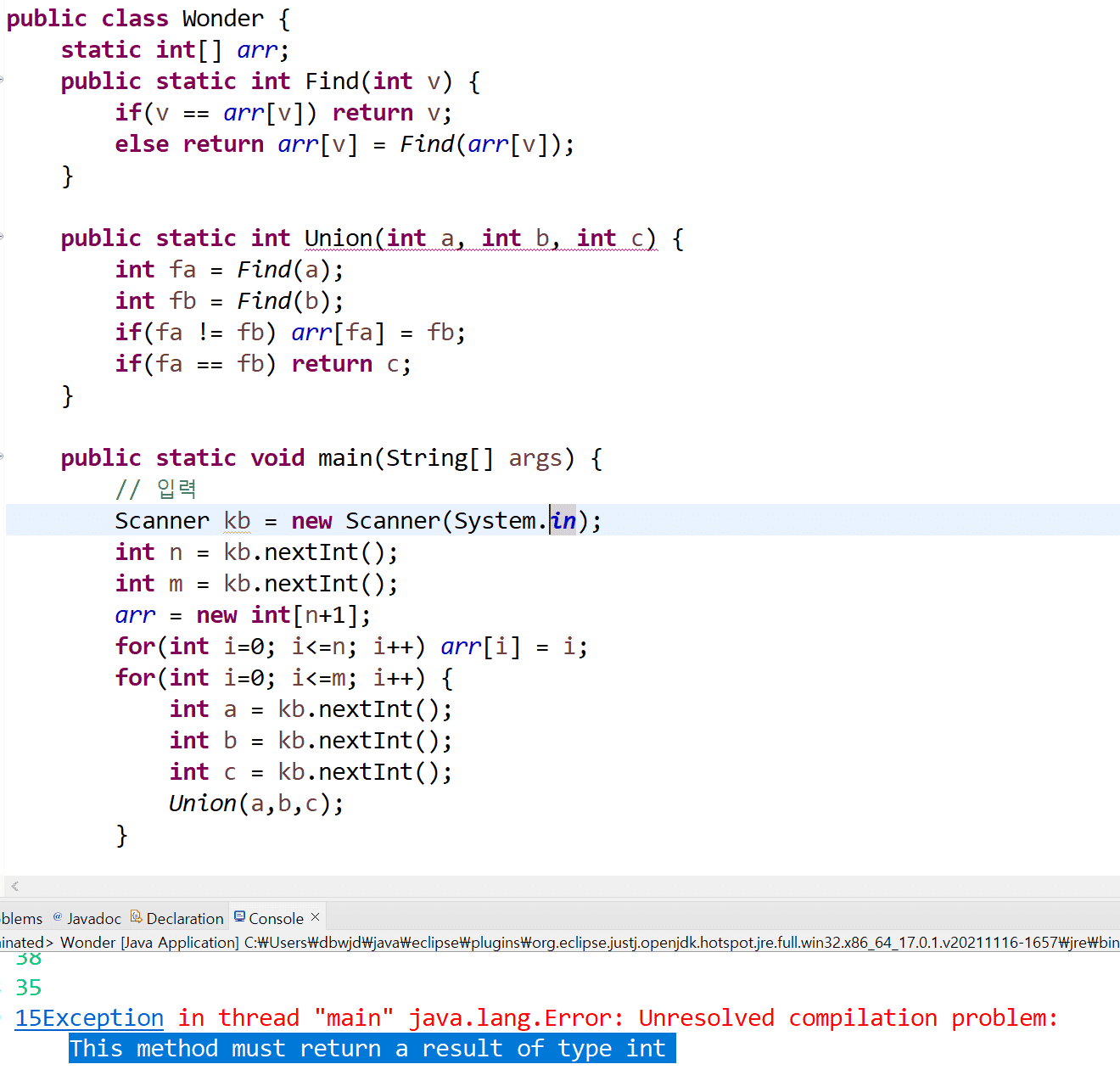
Task: Place cursor on 'int b = kb.nextInt();'
Action: coord(311,741)
